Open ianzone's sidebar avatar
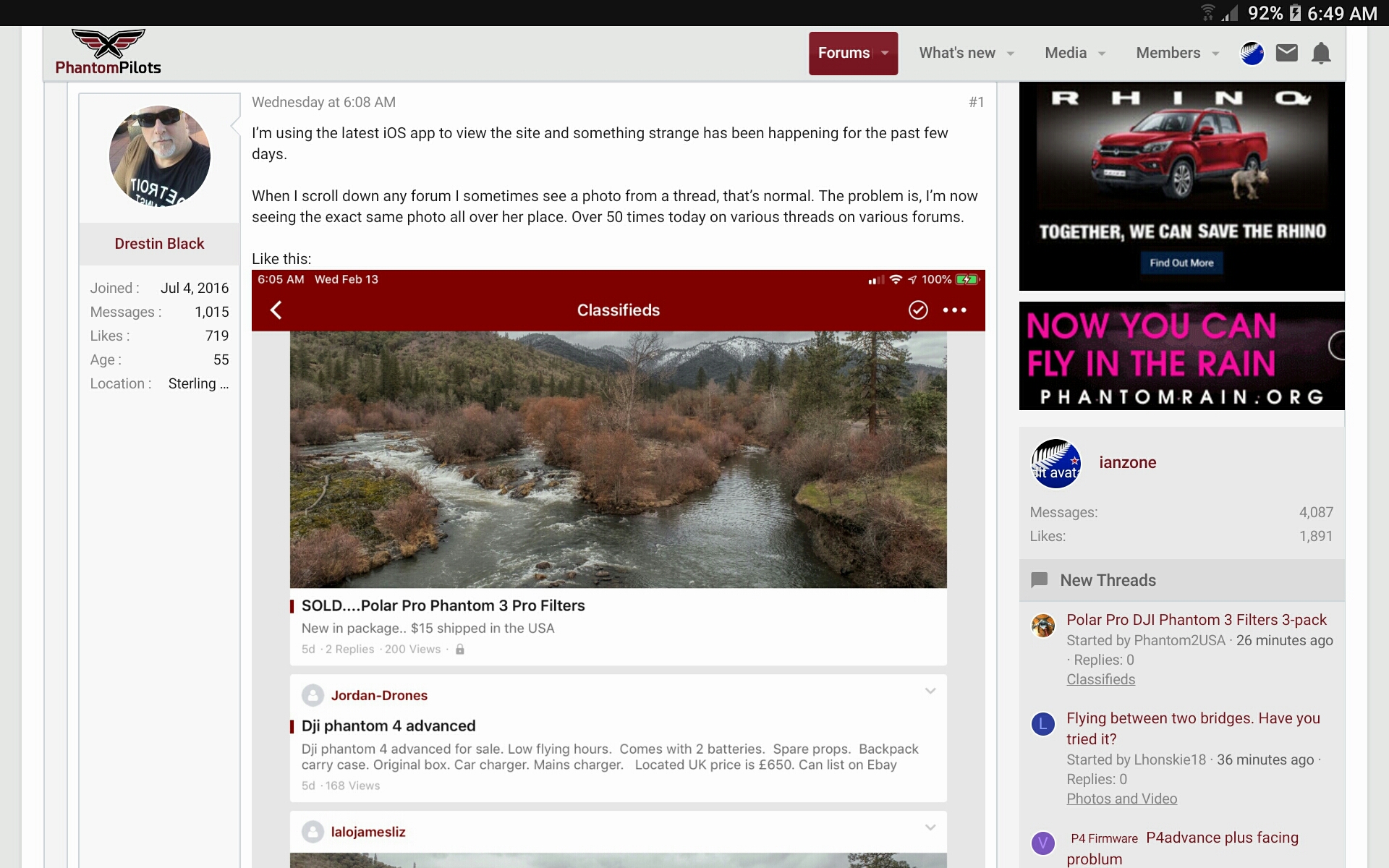Screen dimensions: 1389x868 coord(1055,463)
